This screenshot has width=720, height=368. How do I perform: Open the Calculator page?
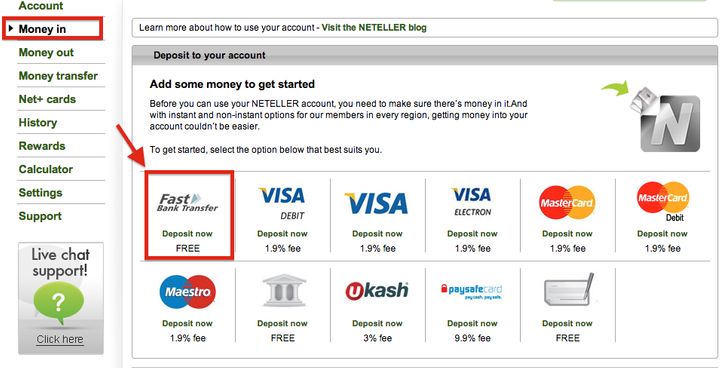pos(45,169)
